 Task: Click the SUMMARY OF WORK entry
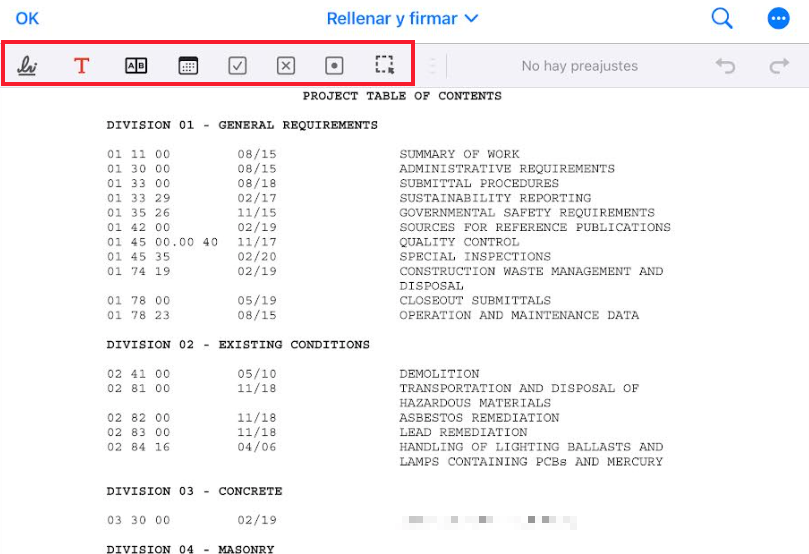[459, 154]
